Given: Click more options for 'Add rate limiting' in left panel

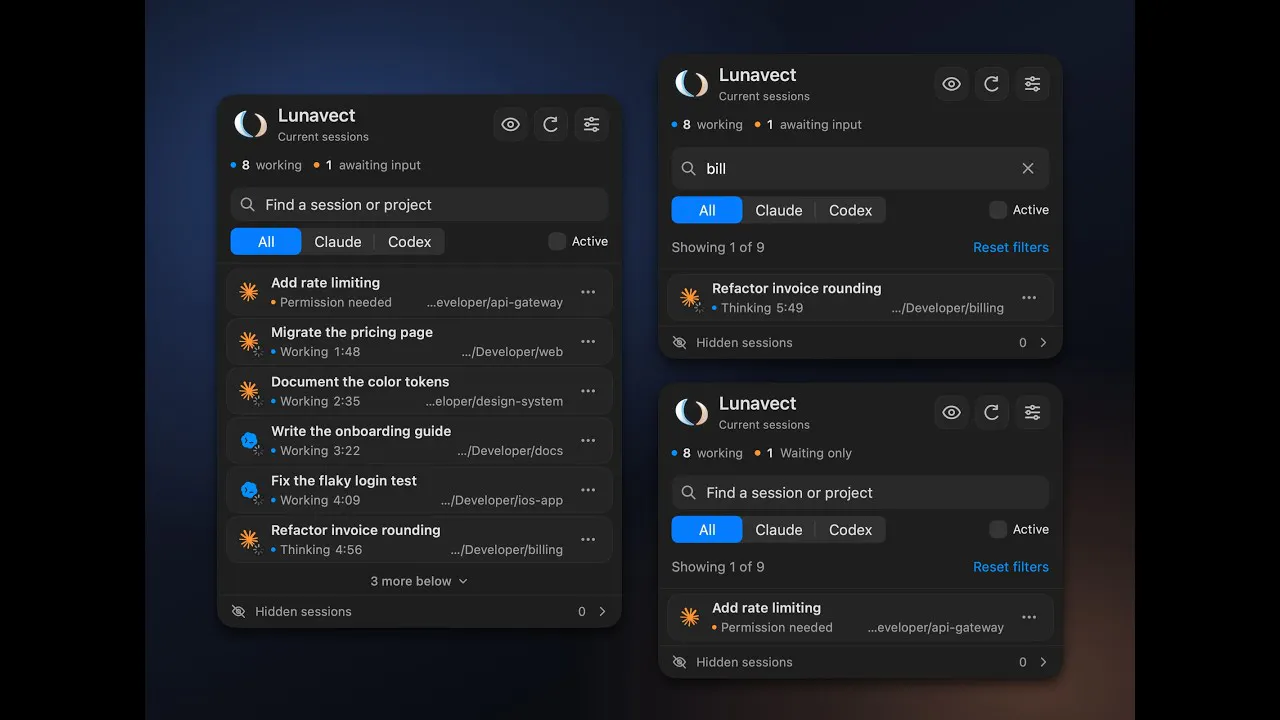Looking at the screenshot, I should [588, 292].
